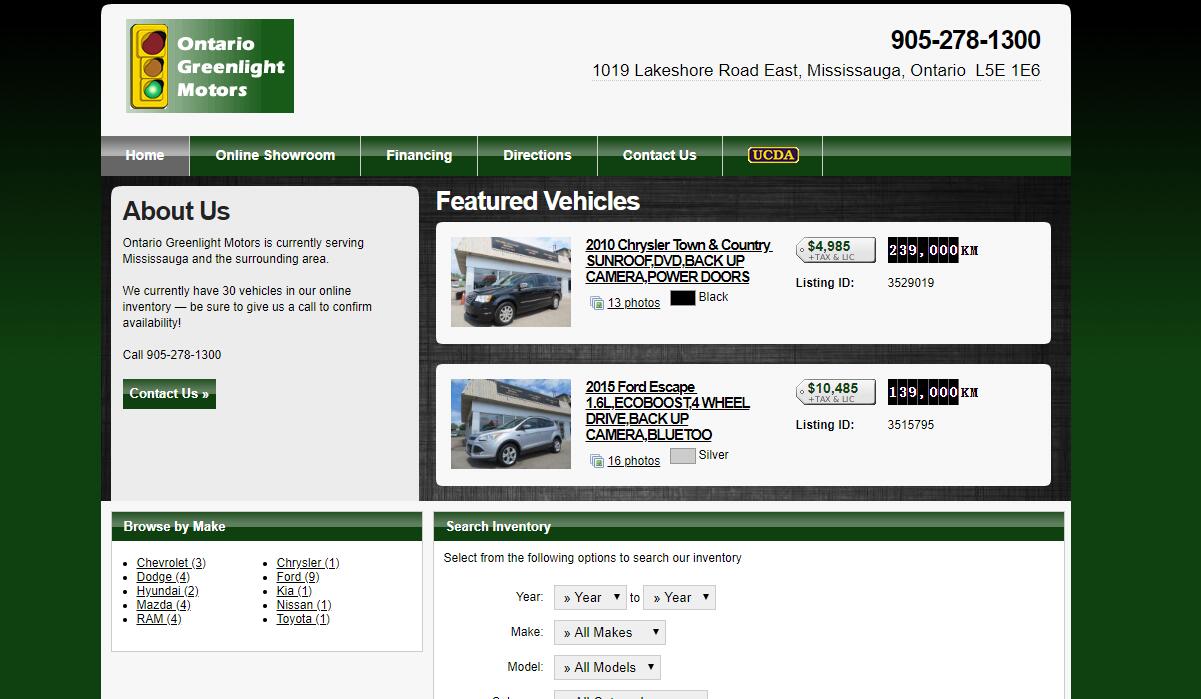Screen dimensions: 1201x699
Task: Click the Browse by Make panel header
Action: [x=267, y=527]
